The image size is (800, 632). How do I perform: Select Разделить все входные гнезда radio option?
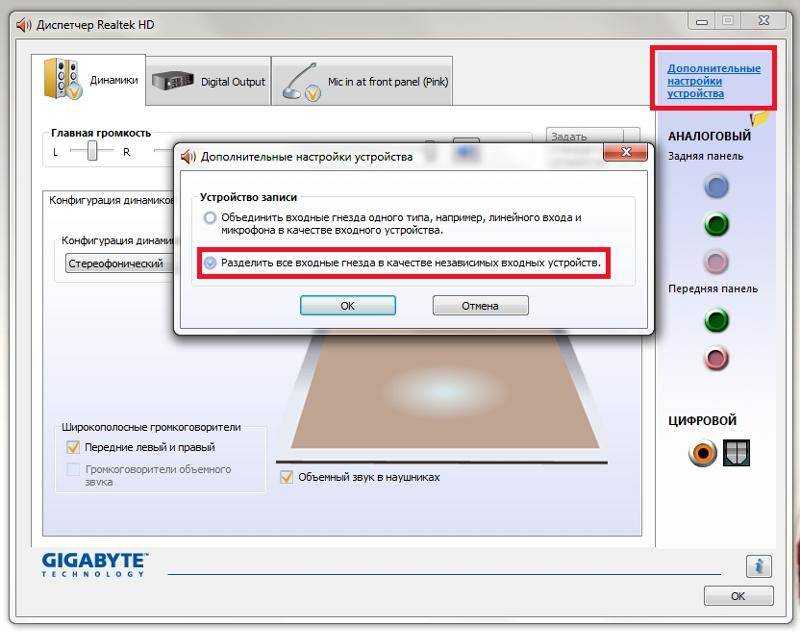(210, 263)
